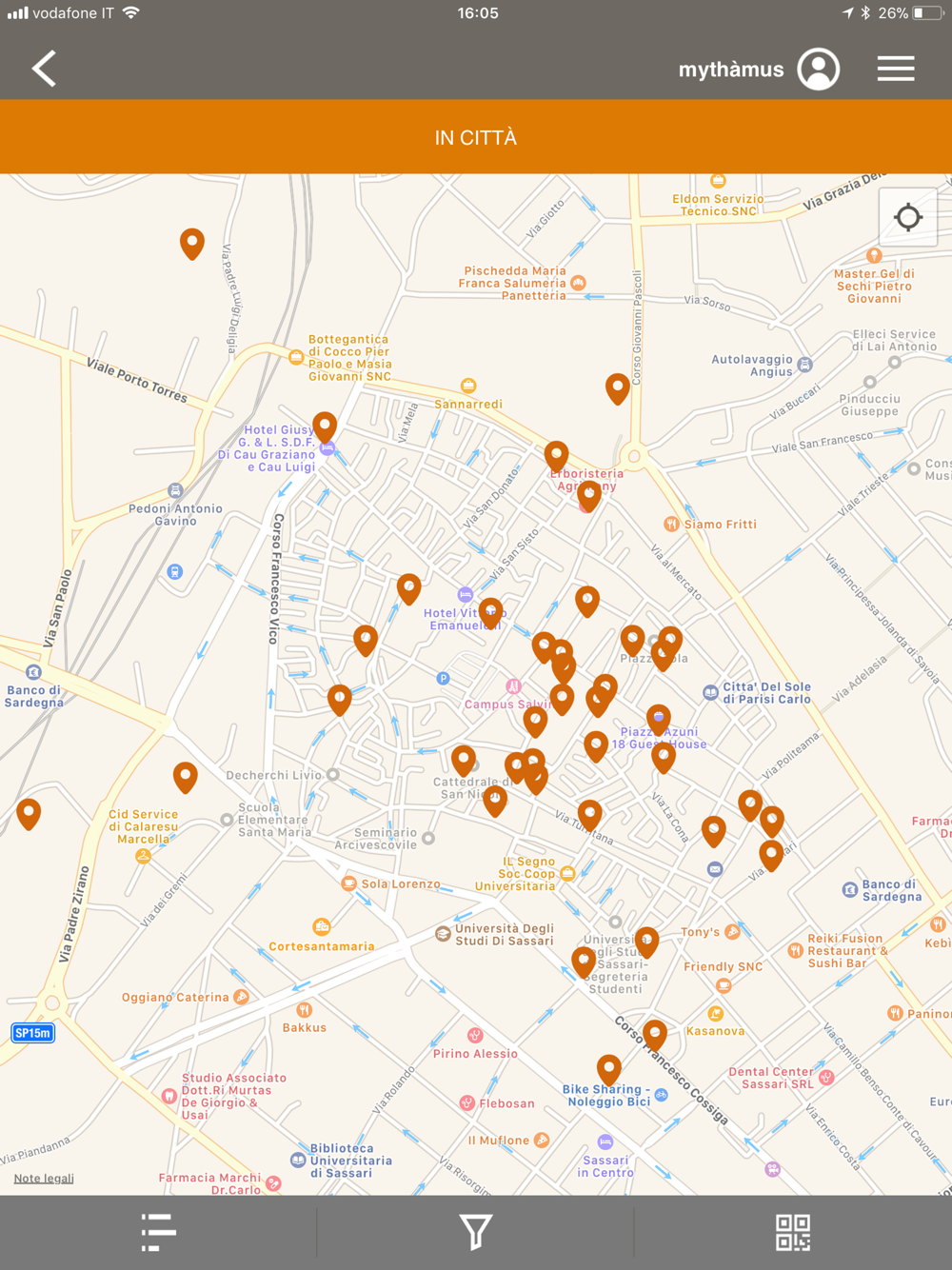Viewport: 952px width, 1270px height.
Task: Tap the Sola Lorenzo marker
Action: click(x=349, y=883)
